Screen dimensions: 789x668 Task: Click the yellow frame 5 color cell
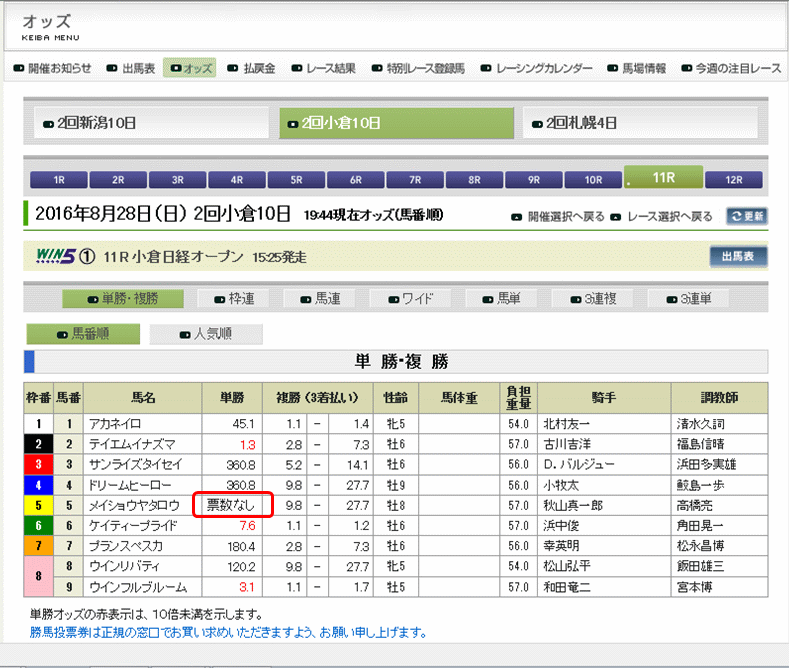click(38, 506)
